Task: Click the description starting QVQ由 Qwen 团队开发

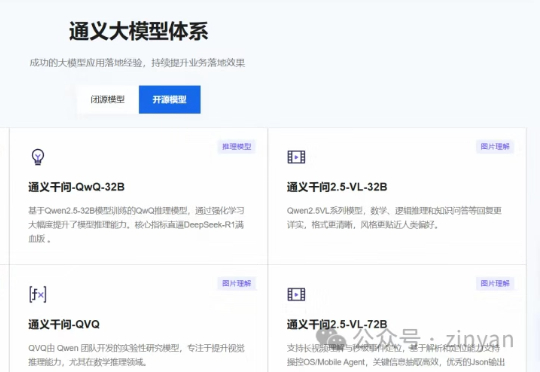Action: (136, 355)
